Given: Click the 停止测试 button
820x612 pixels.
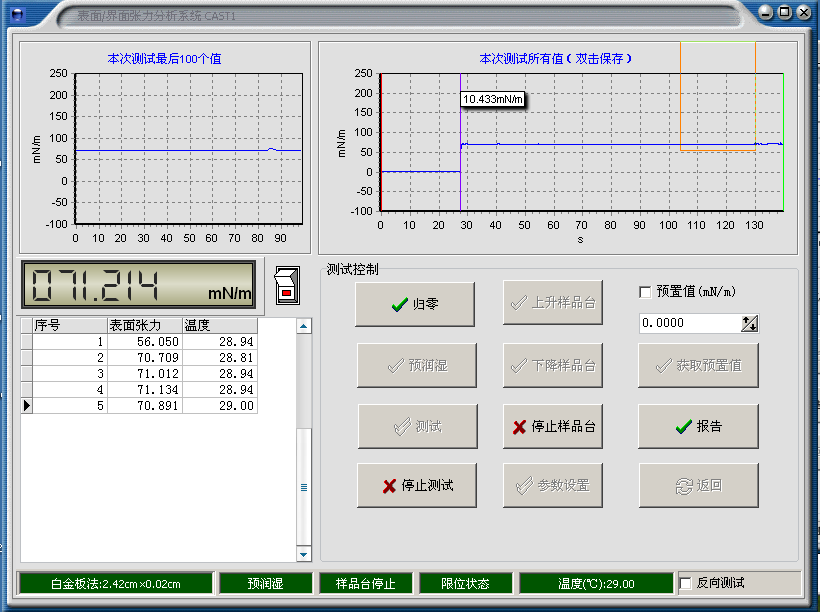Looking at the screenshot, I should (x=417, y=485).
